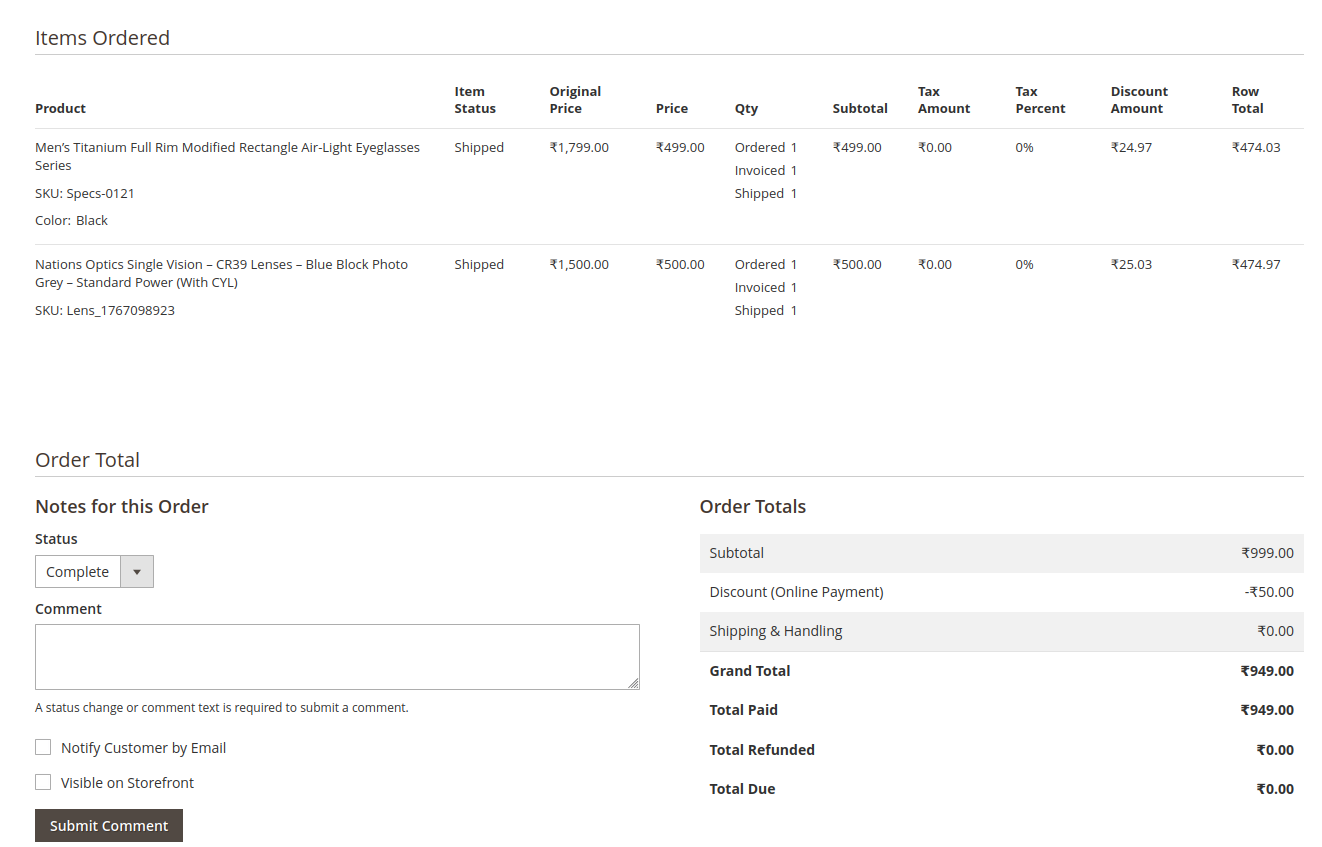Click the Color: Black attribute
This screenshot has width=1322, height=847.
pos(71,220)
